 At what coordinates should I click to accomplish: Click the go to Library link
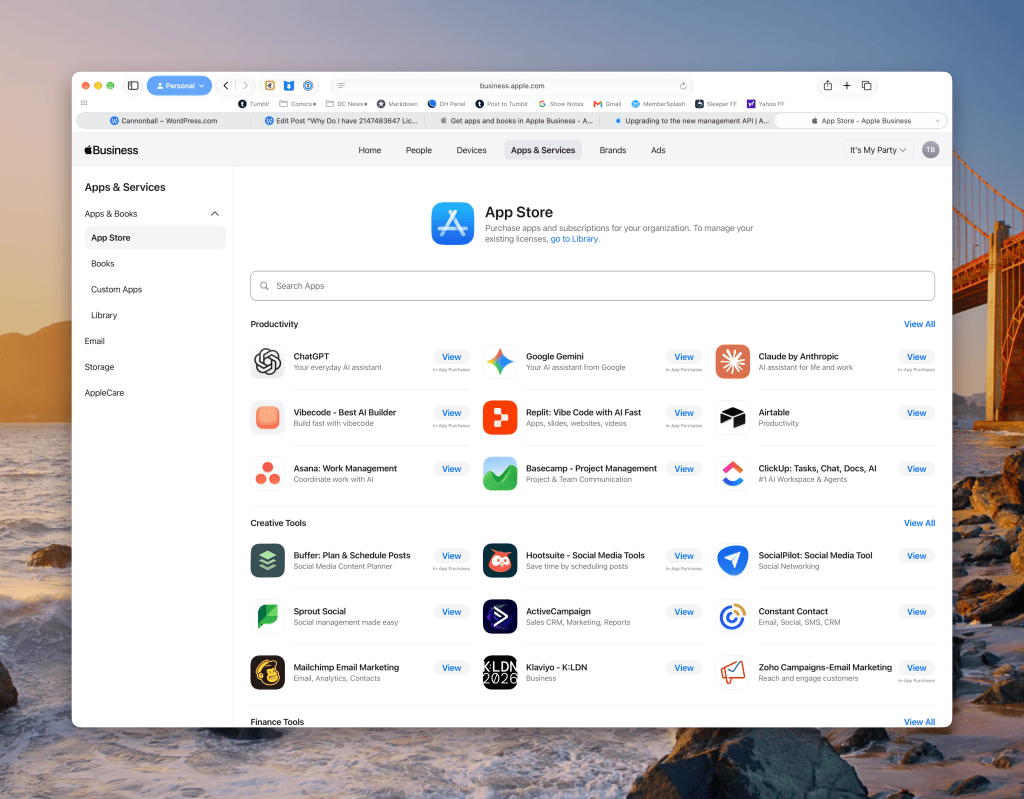click(574, 239)
